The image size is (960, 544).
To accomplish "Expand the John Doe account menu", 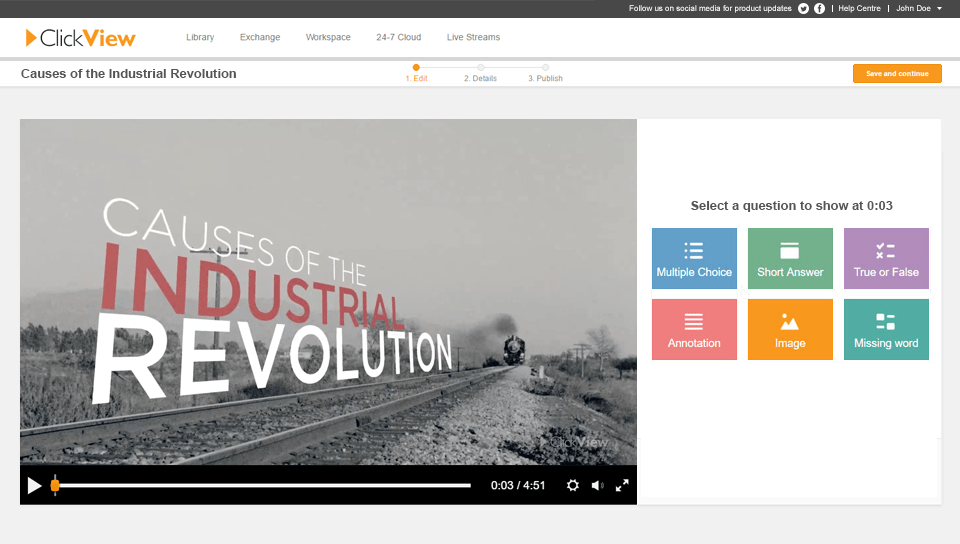I will (x=918, y=8).
